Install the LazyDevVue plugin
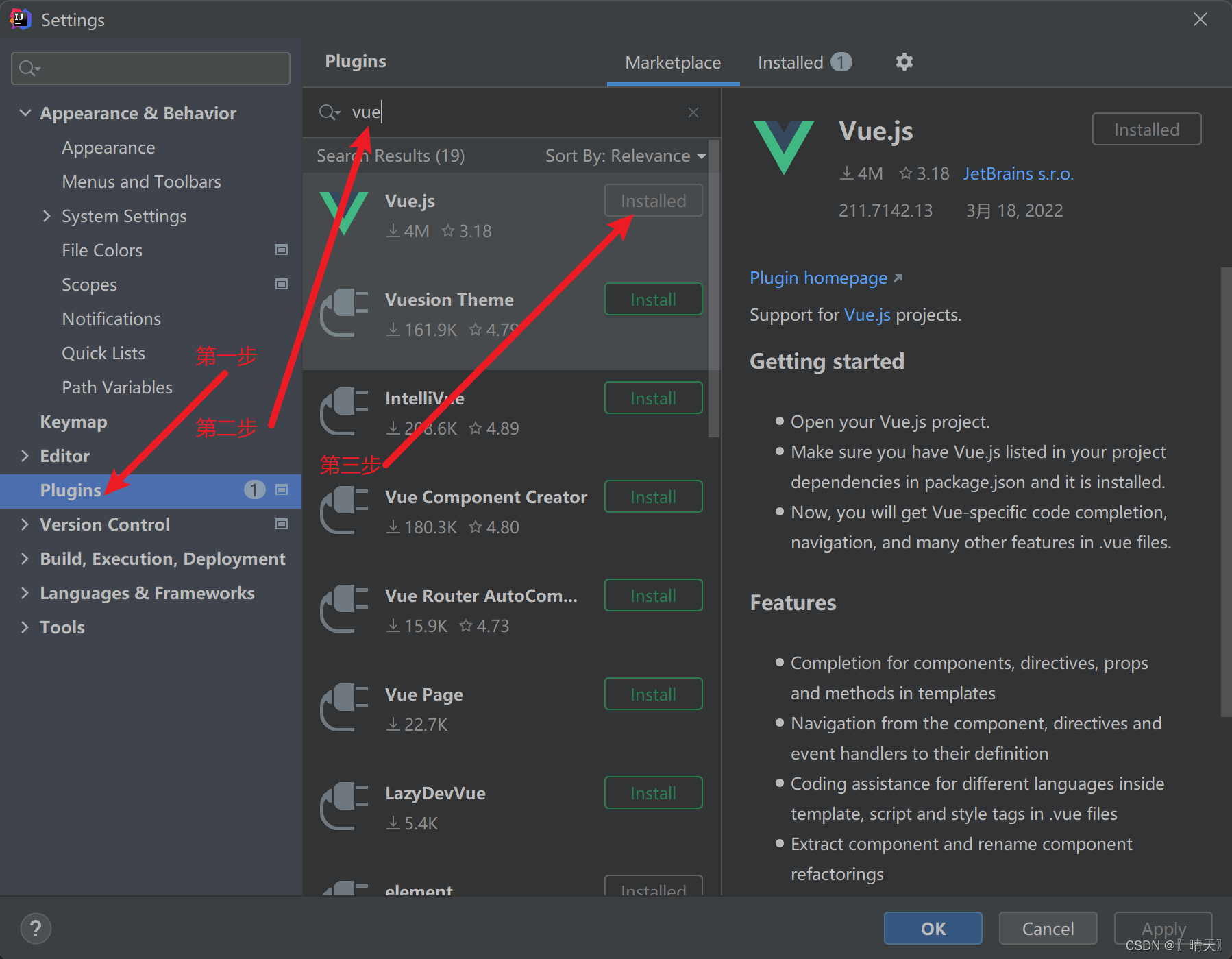 point(654,793)
